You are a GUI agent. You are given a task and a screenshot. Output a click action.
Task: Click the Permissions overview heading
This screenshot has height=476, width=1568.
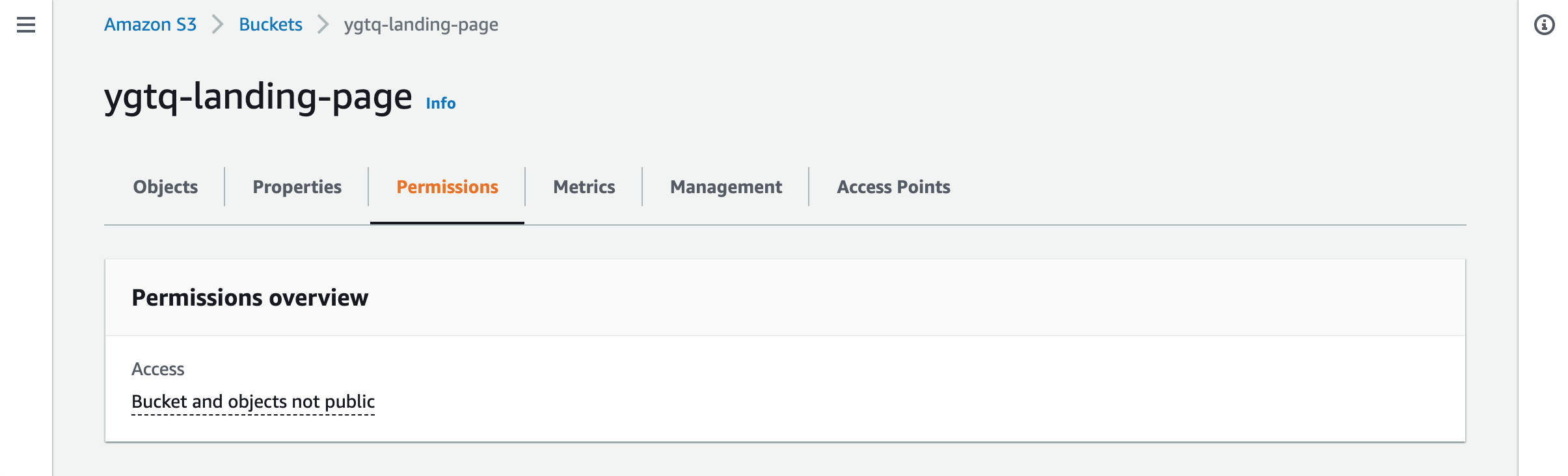250,298
